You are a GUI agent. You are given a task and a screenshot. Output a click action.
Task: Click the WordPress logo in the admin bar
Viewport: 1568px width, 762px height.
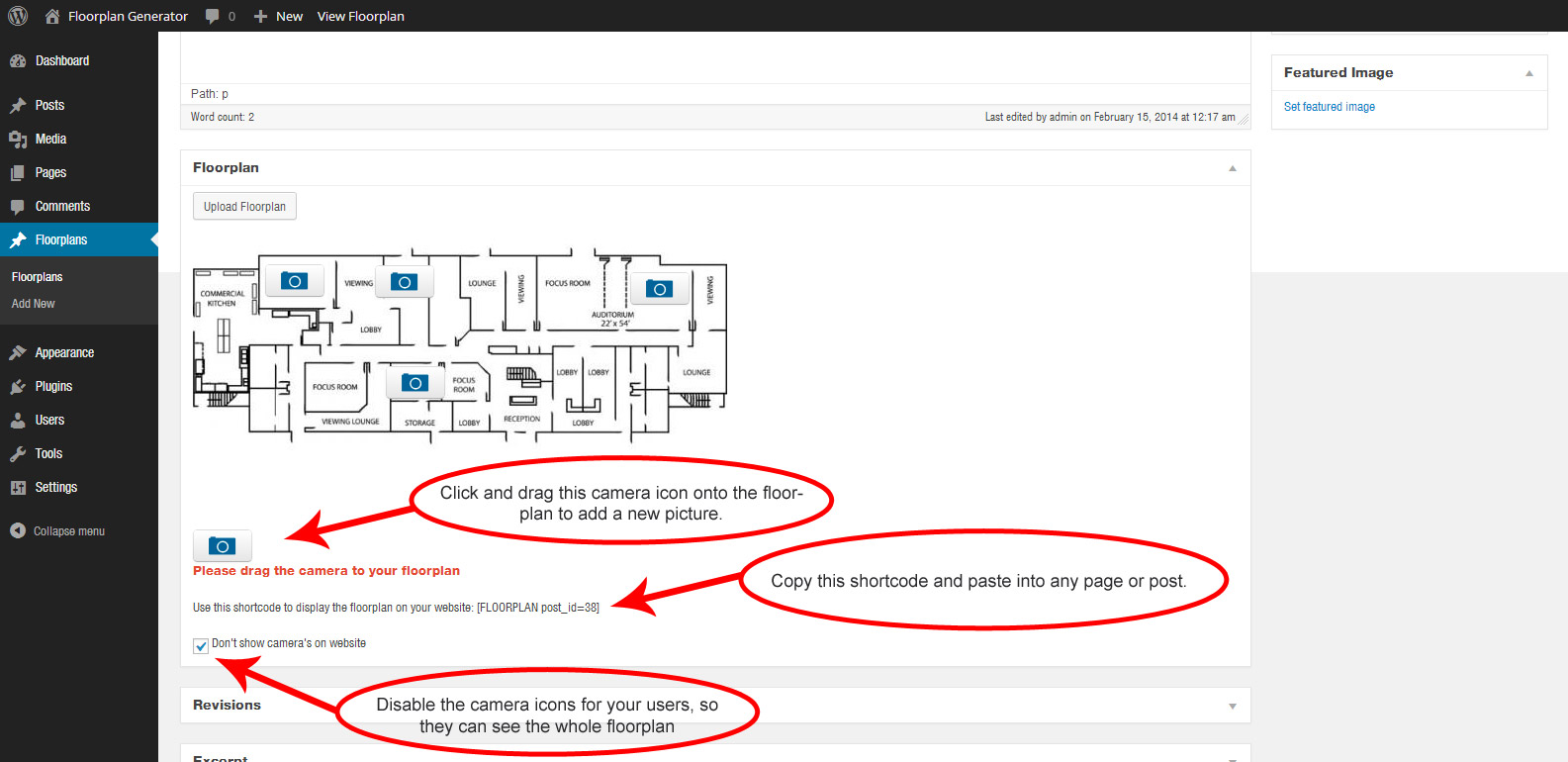18,16
